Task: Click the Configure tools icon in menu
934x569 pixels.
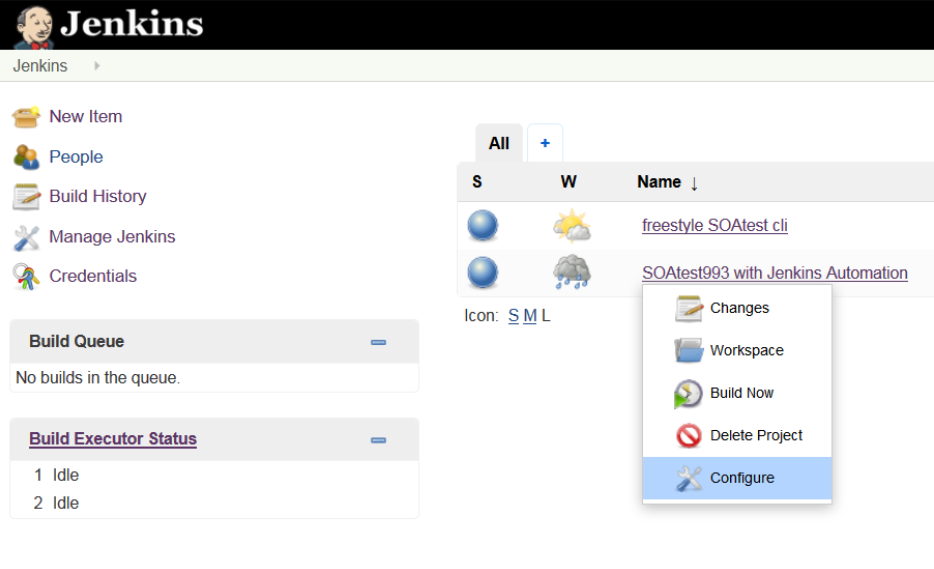Action: click(689, 478)
